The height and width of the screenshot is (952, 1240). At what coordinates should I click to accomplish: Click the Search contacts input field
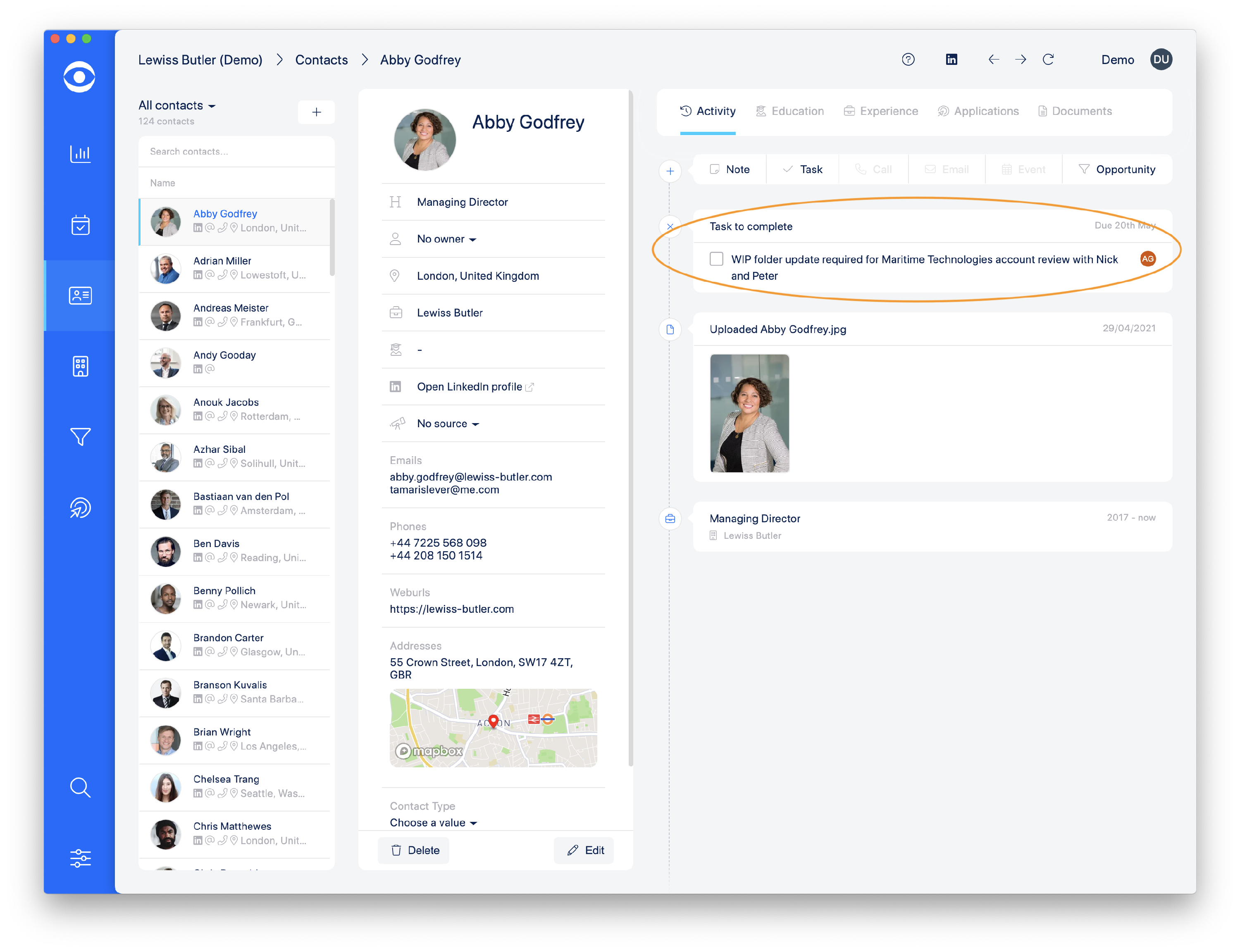tap(236, 151)
